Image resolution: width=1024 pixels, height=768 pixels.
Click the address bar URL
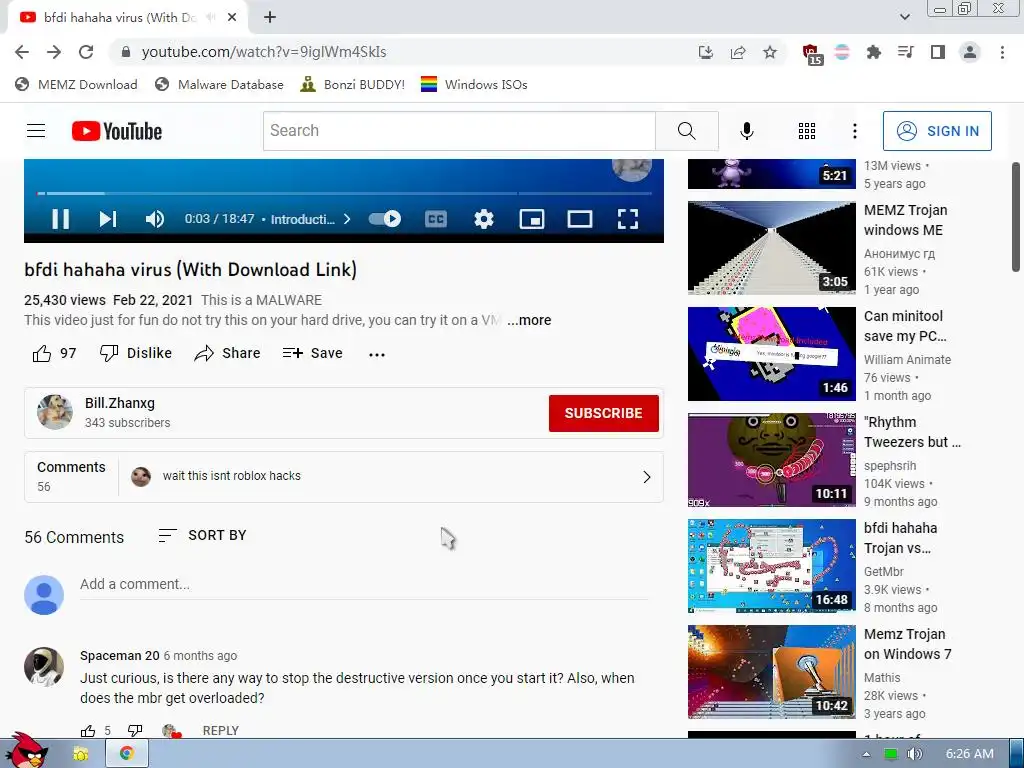coord(264,52)
